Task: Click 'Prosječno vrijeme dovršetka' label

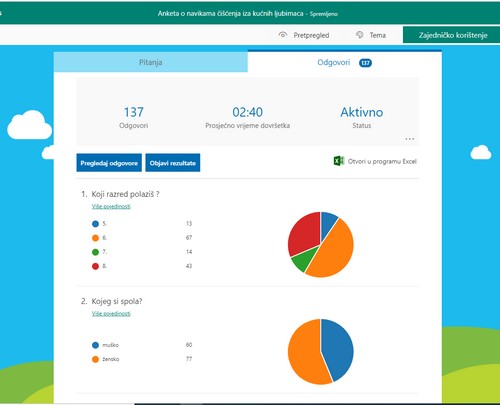Action: 247,126
